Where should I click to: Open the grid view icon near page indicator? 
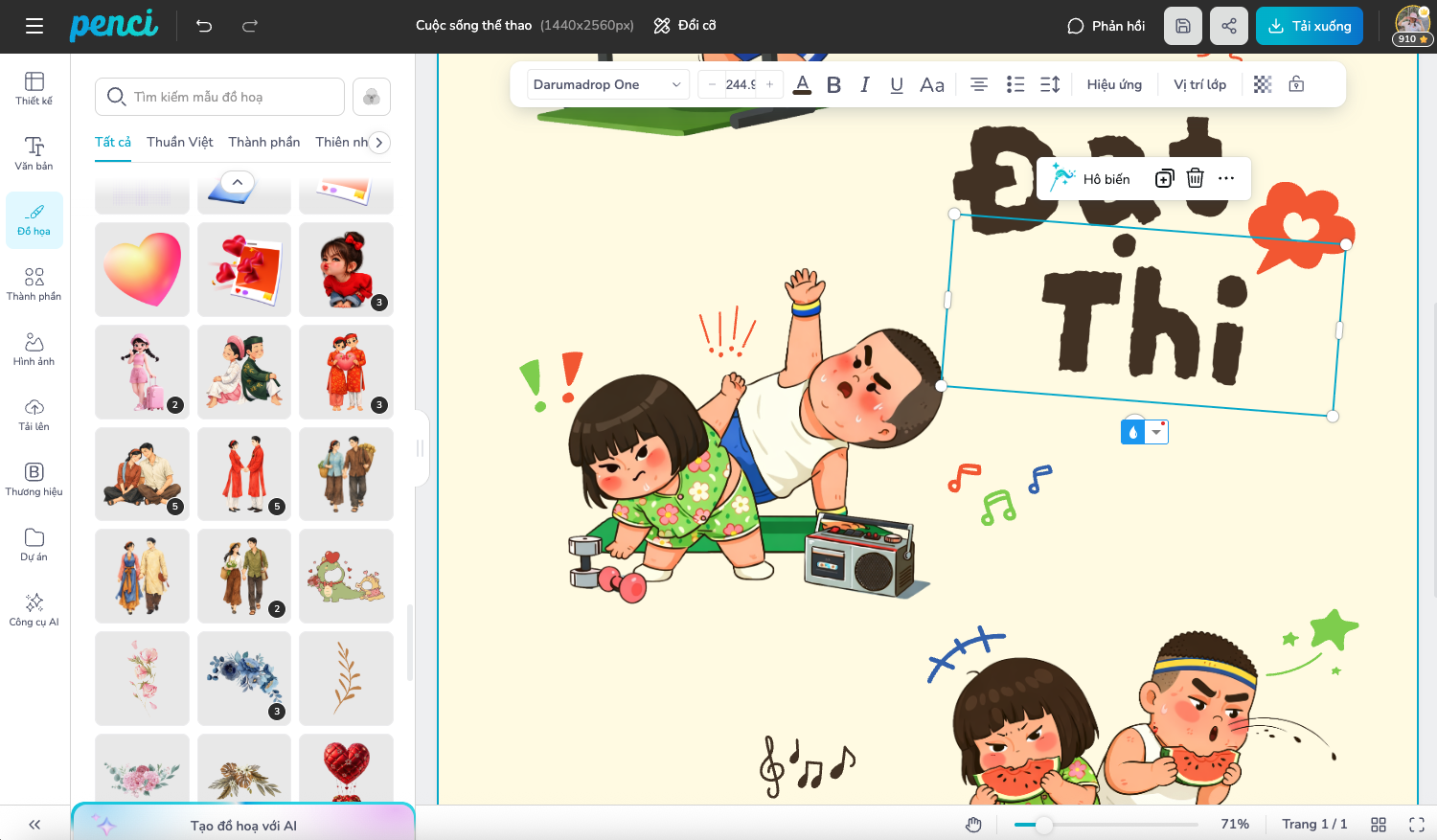pos(1378,823)
